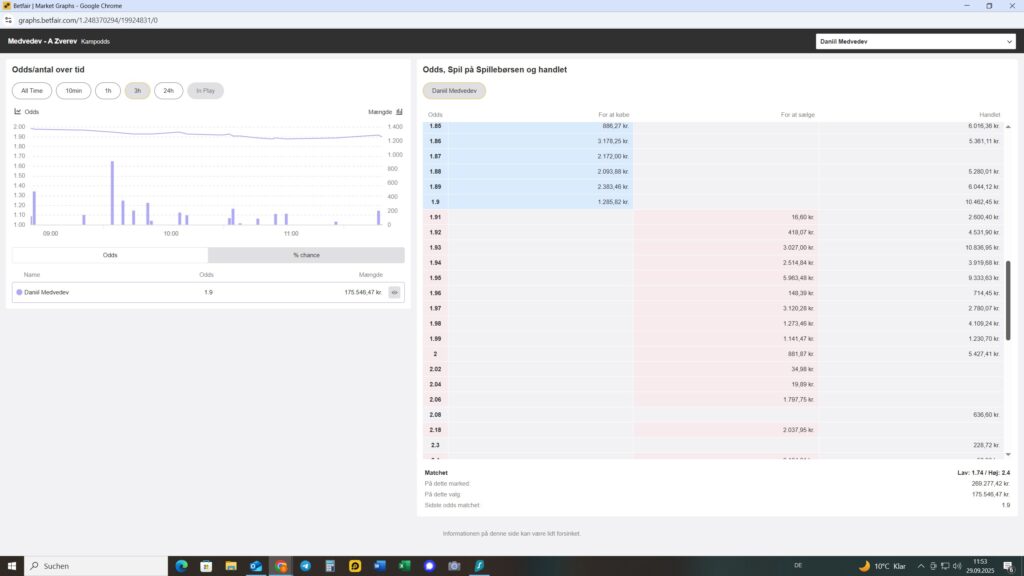Click the Daniil Medvedev pill button
Viewport: 1024px width, 576px height.
pos(454,91)
